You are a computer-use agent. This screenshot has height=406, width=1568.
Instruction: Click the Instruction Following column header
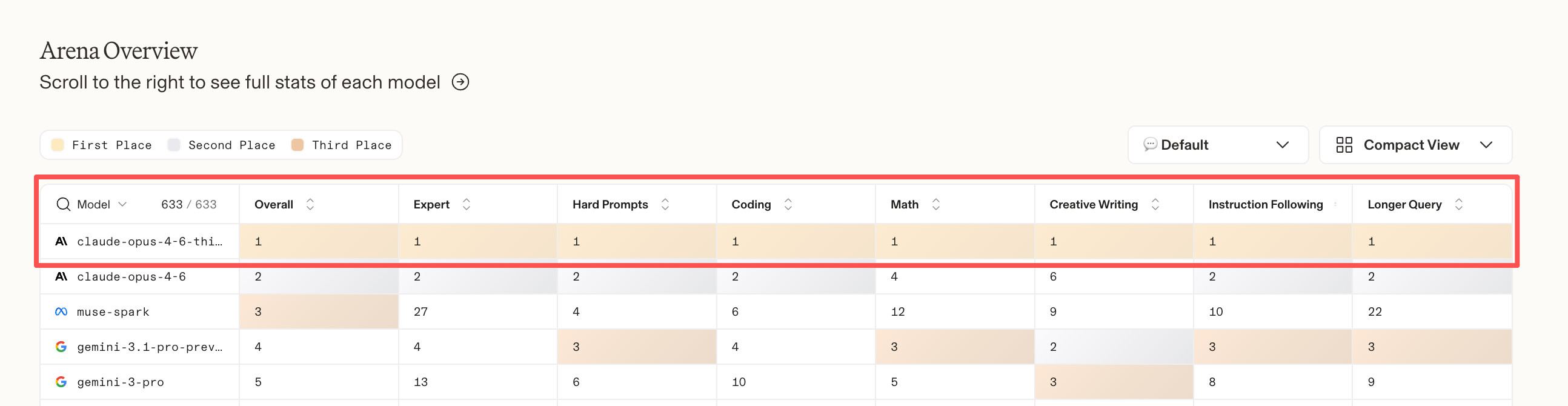point(1266,204)
